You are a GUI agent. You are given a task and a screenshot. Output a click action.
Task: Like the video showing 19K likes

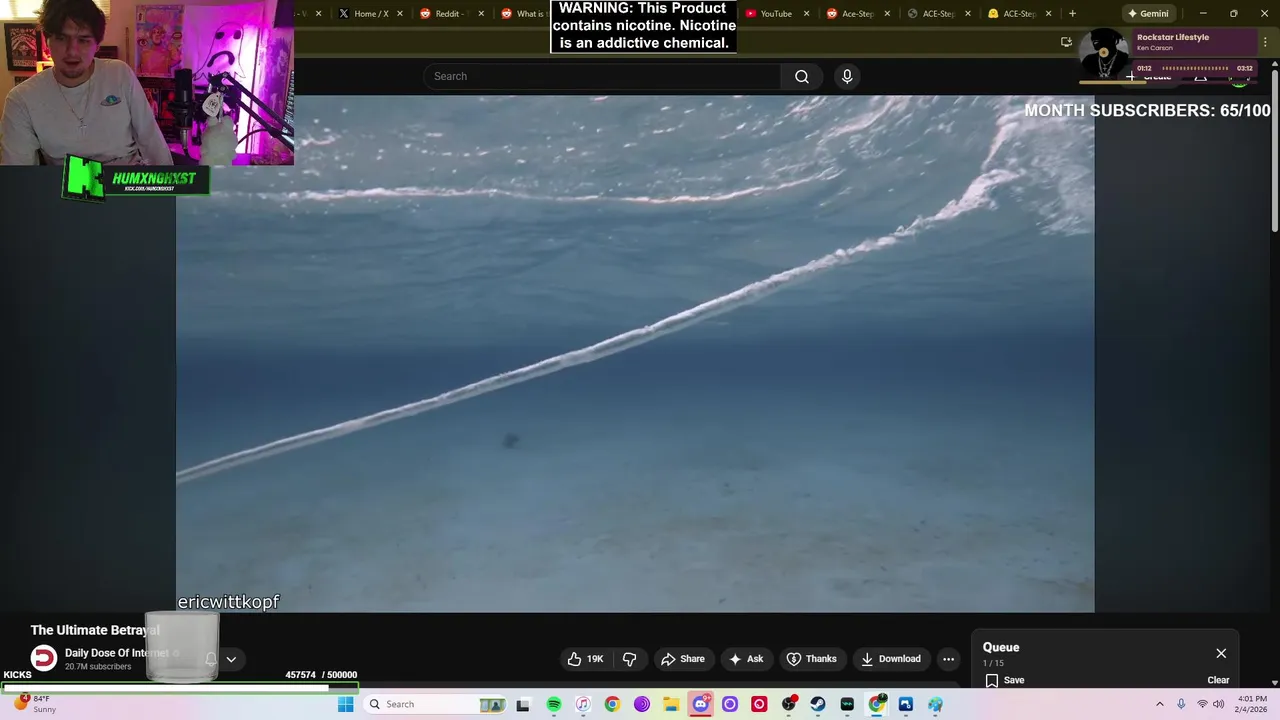[x=585, y=659]
